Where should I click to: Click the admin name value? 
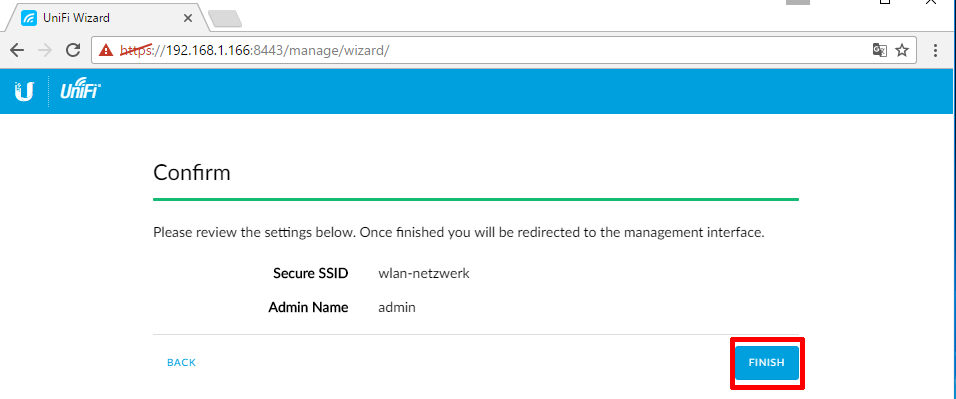tap(397, 307)
